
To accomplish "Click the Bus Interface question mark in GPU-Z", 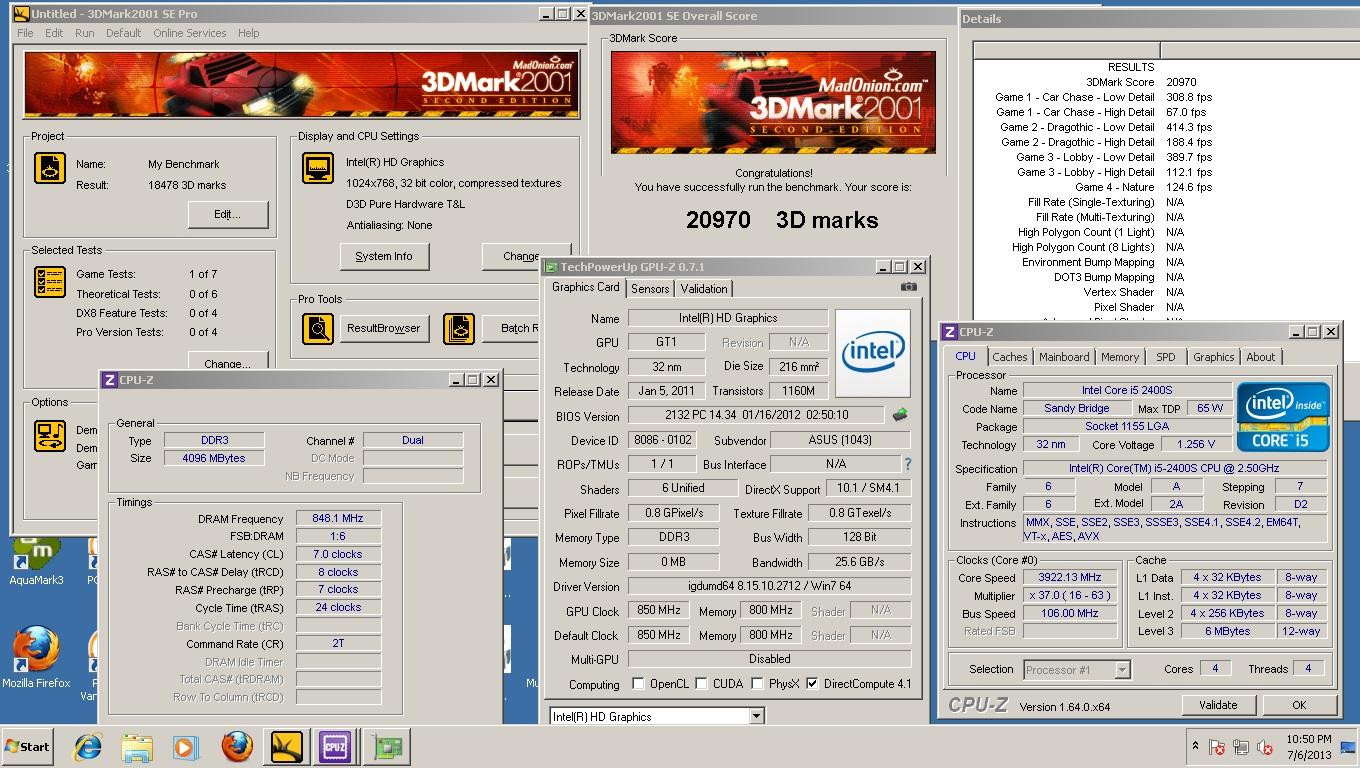I will 908,464.
